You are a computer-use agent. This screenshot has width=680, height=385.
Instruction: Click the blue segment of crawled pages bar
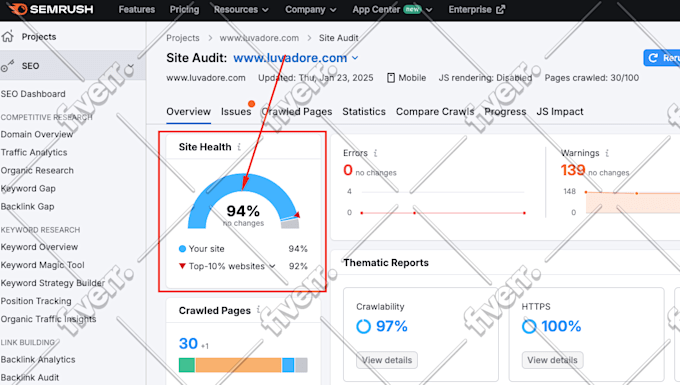[x=288, y=365]
